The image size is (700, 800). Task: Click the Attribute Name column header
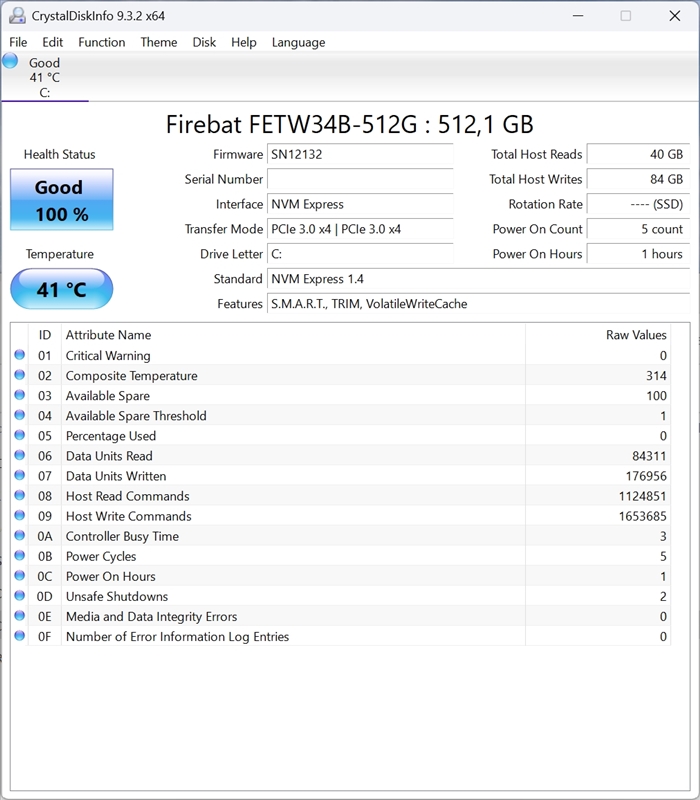108,335
